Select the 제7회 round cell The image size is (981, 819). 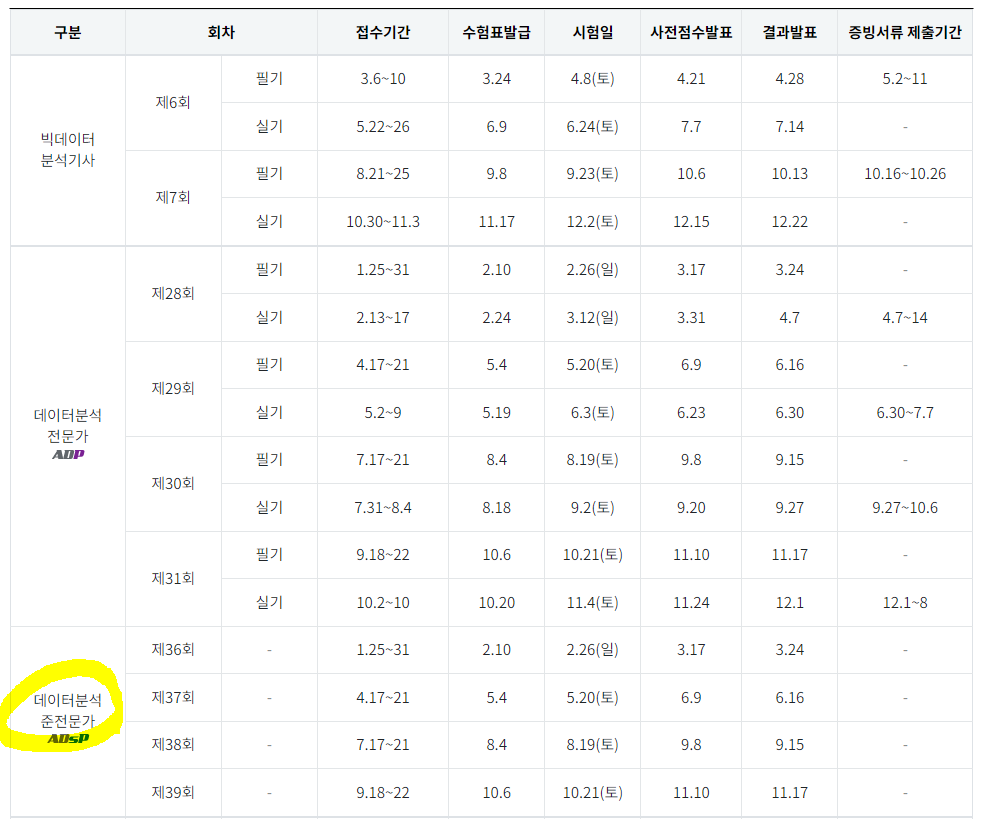pyautogui.click(x=173, y=197)
